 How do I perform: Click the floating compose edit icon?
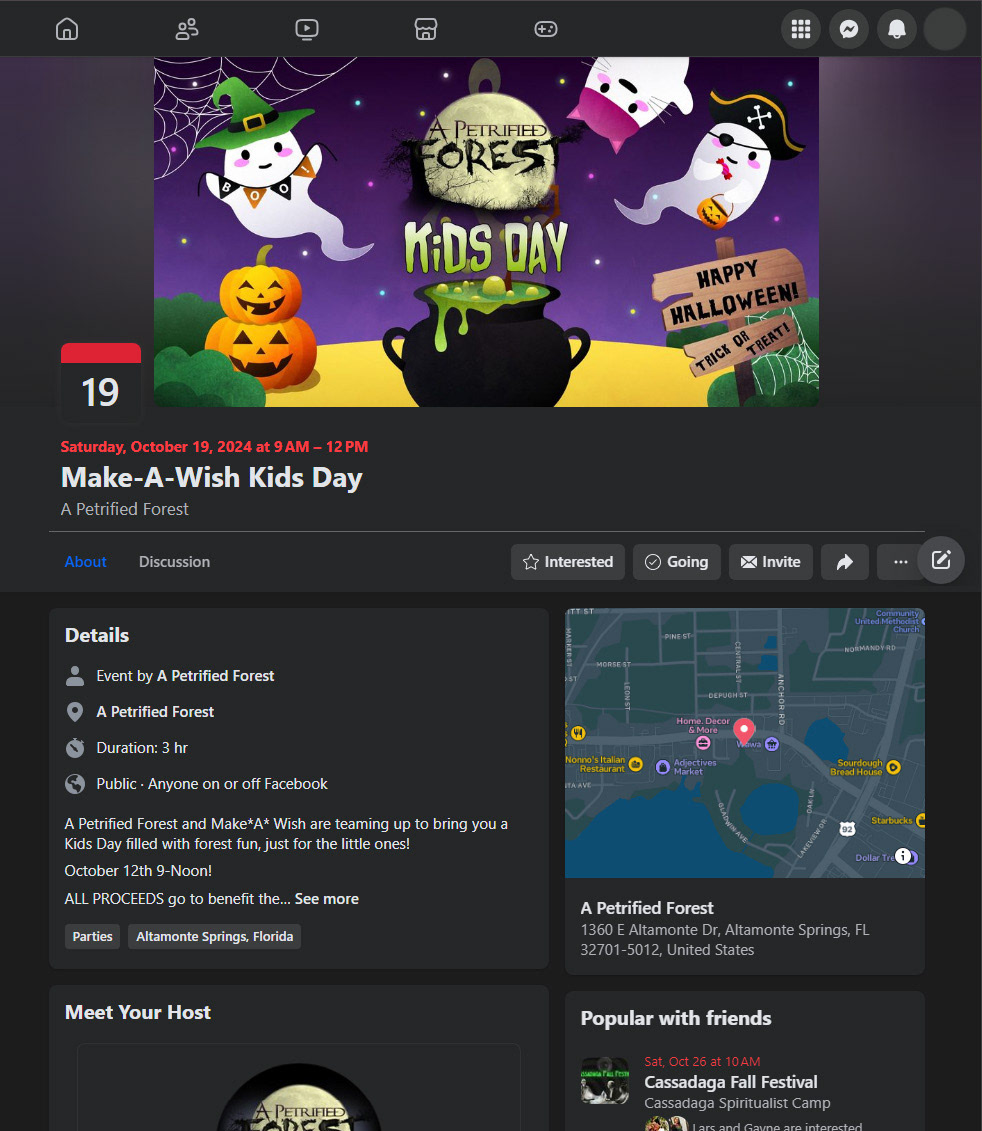coord(941,560)
